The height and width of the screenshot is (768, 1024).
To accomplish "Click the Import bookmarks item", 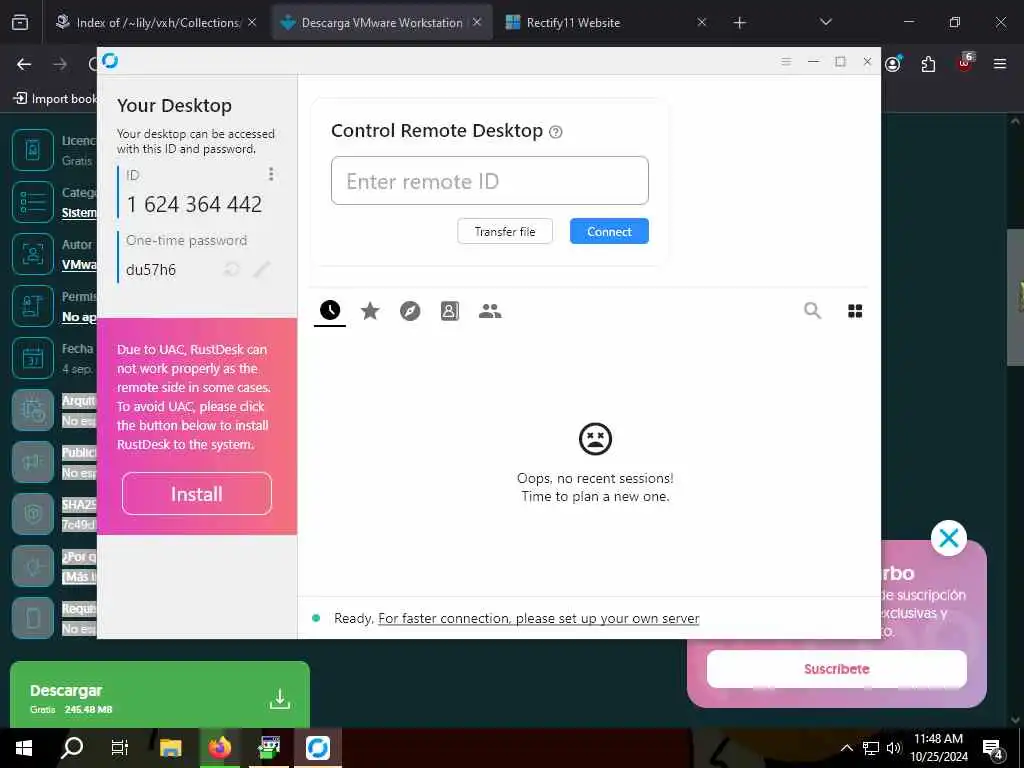I will (x=55, y=99).
